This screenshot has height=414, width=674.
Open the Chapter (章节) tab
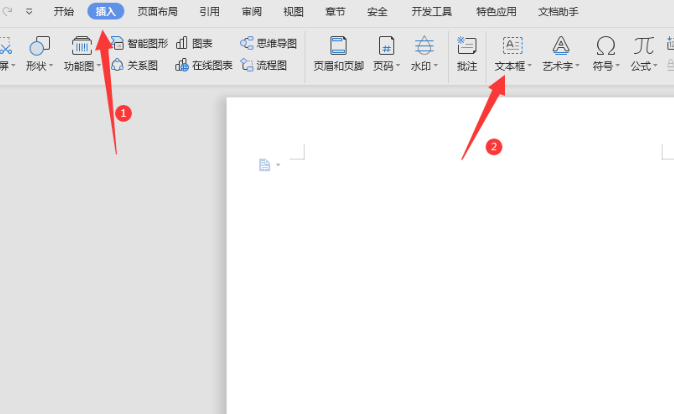(335, 12)
